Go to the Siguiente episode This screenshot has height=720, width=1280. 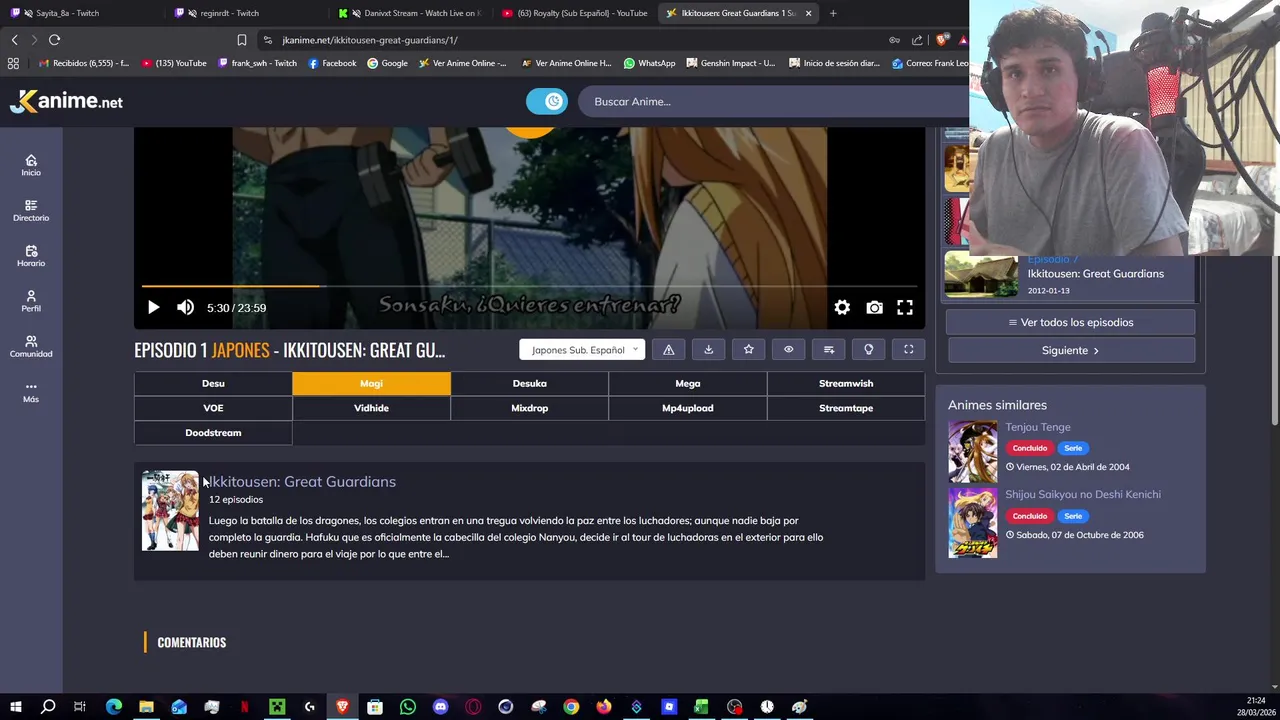coord(1070,350)
